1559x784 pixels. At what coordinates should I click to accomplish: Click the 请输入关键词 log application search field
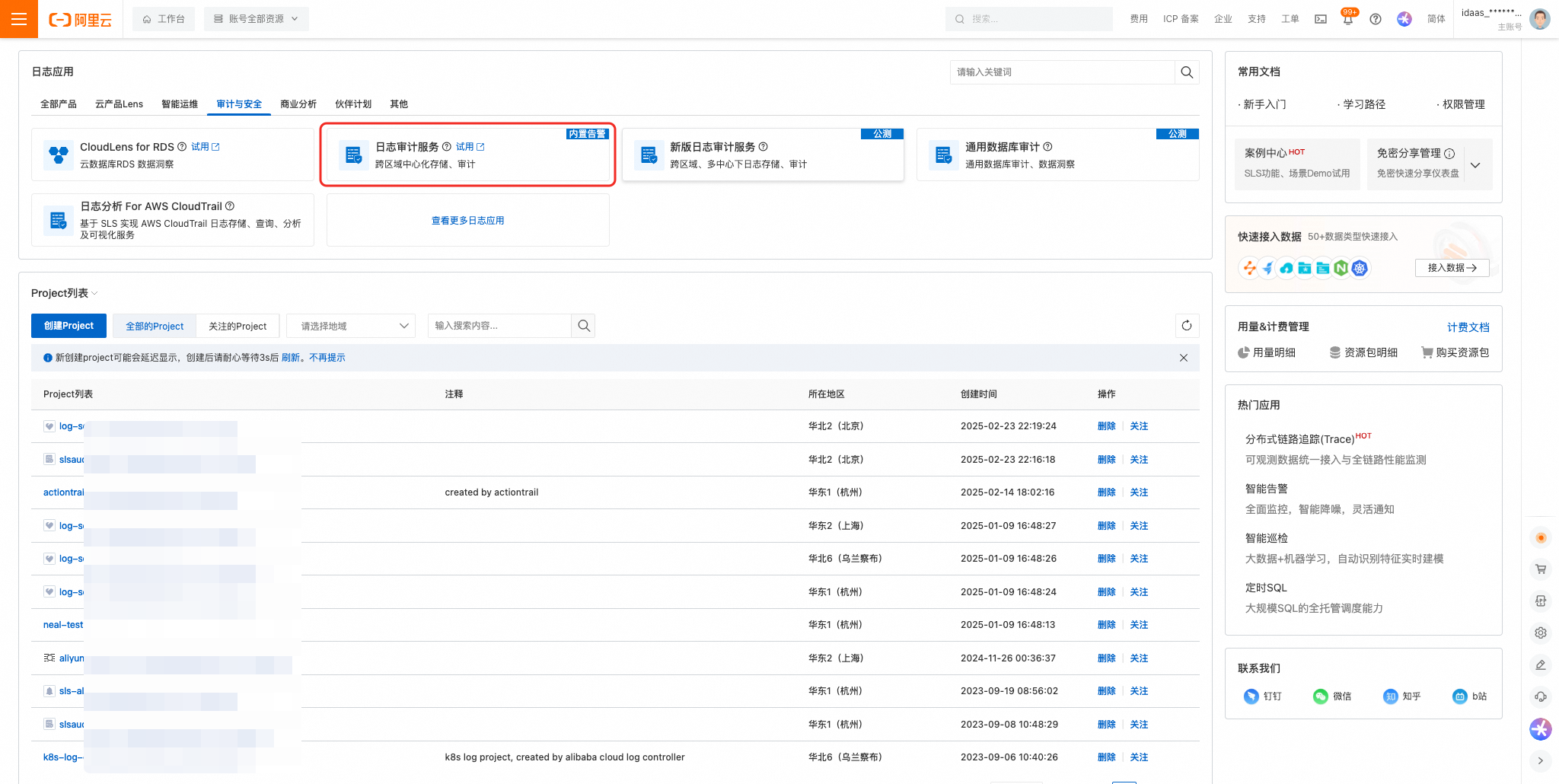coord(1062,72)
